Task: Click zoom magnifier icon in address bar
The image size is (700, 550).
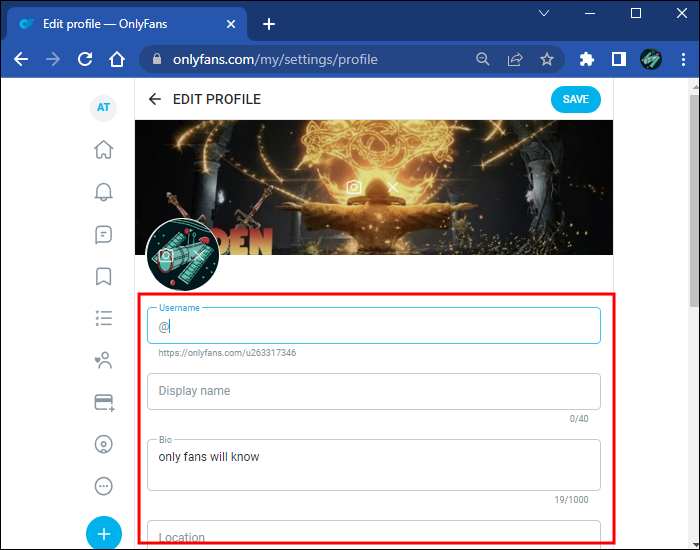Action: click(483, 59)
